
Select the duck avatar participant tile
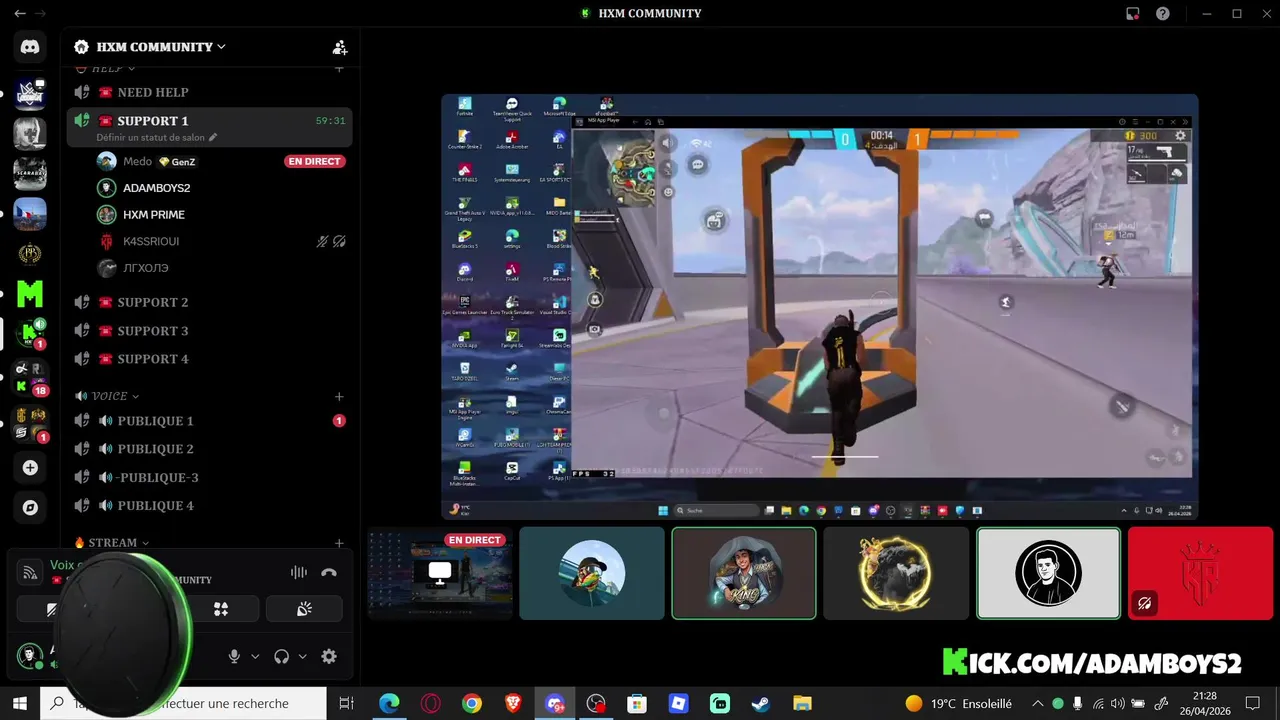coord(592,574)
